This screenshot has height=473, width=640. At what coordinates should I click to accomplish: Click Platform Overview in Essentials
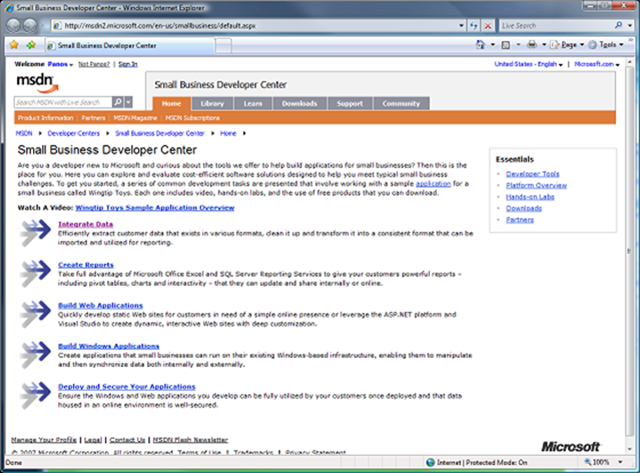[536, 185]
